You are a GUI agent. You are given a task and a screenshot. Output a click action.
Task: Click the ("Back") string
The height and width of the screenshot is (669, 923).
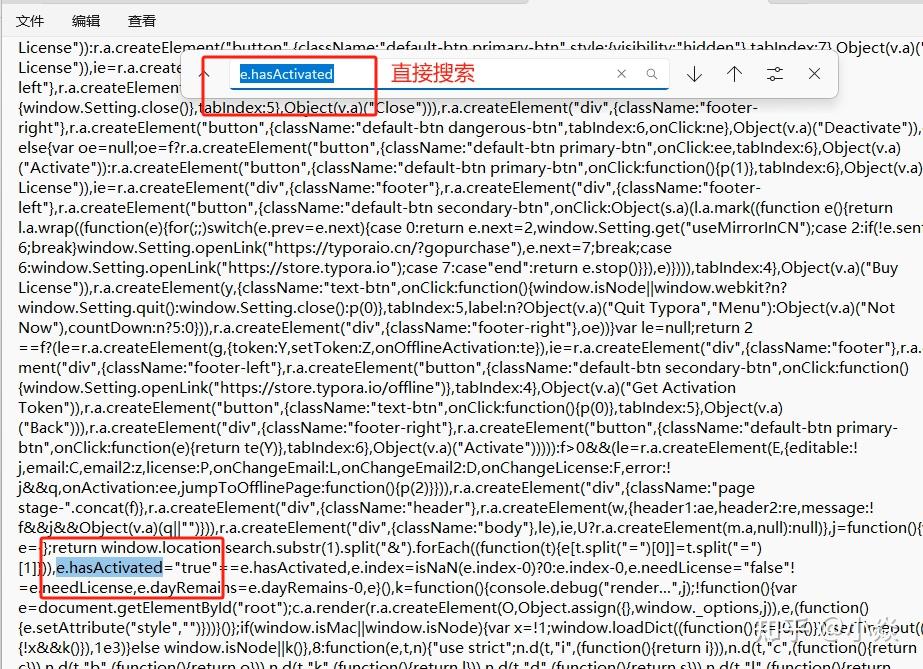coord(46,428)
